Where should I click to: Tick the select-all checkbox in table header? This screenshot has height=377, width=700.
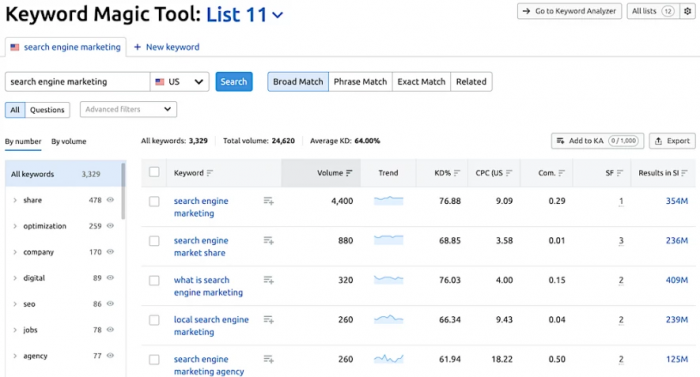tap(154, 172)
